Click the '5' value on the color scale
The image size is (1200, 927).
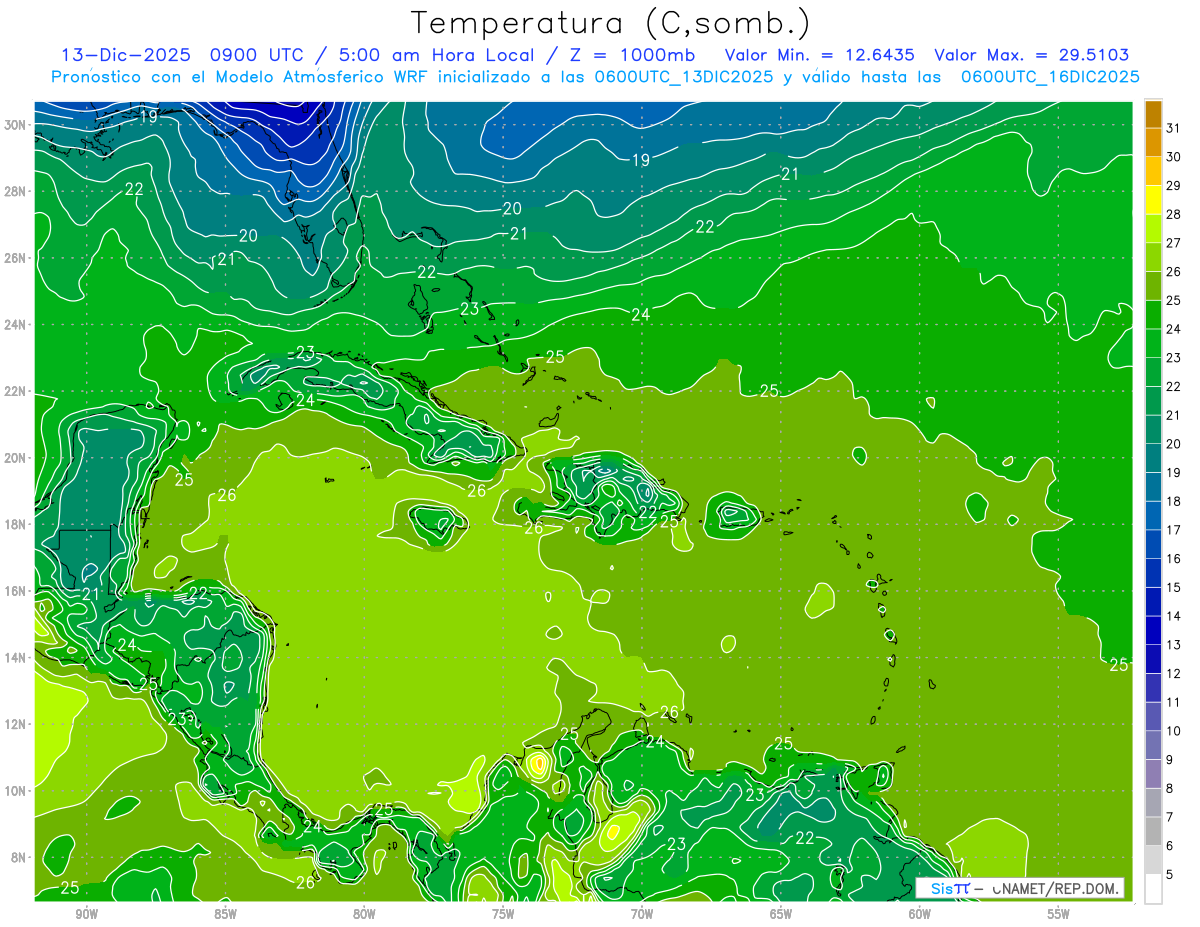pos(1170,875)
